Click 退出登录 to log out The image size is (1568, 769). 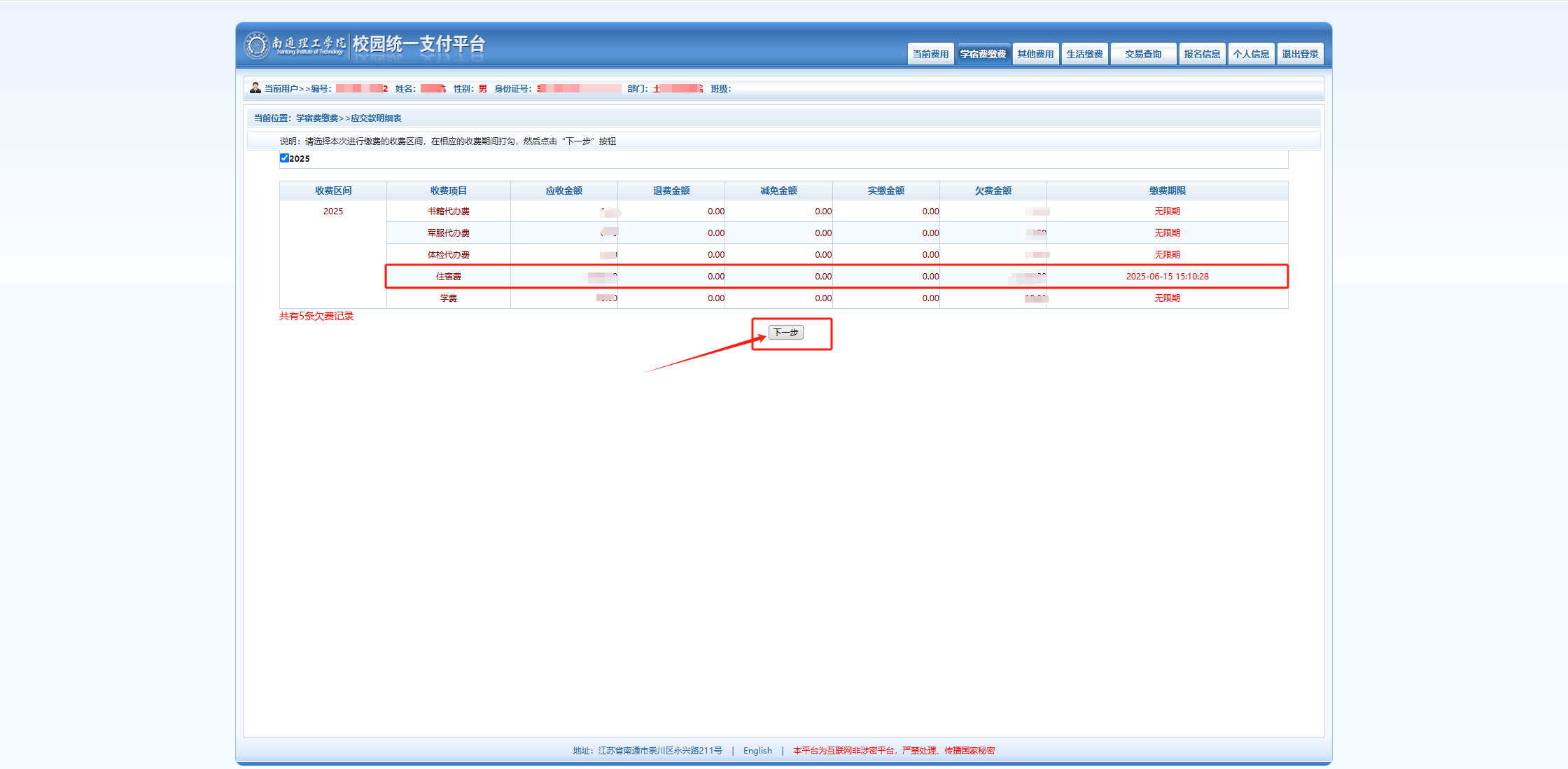(x=1300, y=54)
